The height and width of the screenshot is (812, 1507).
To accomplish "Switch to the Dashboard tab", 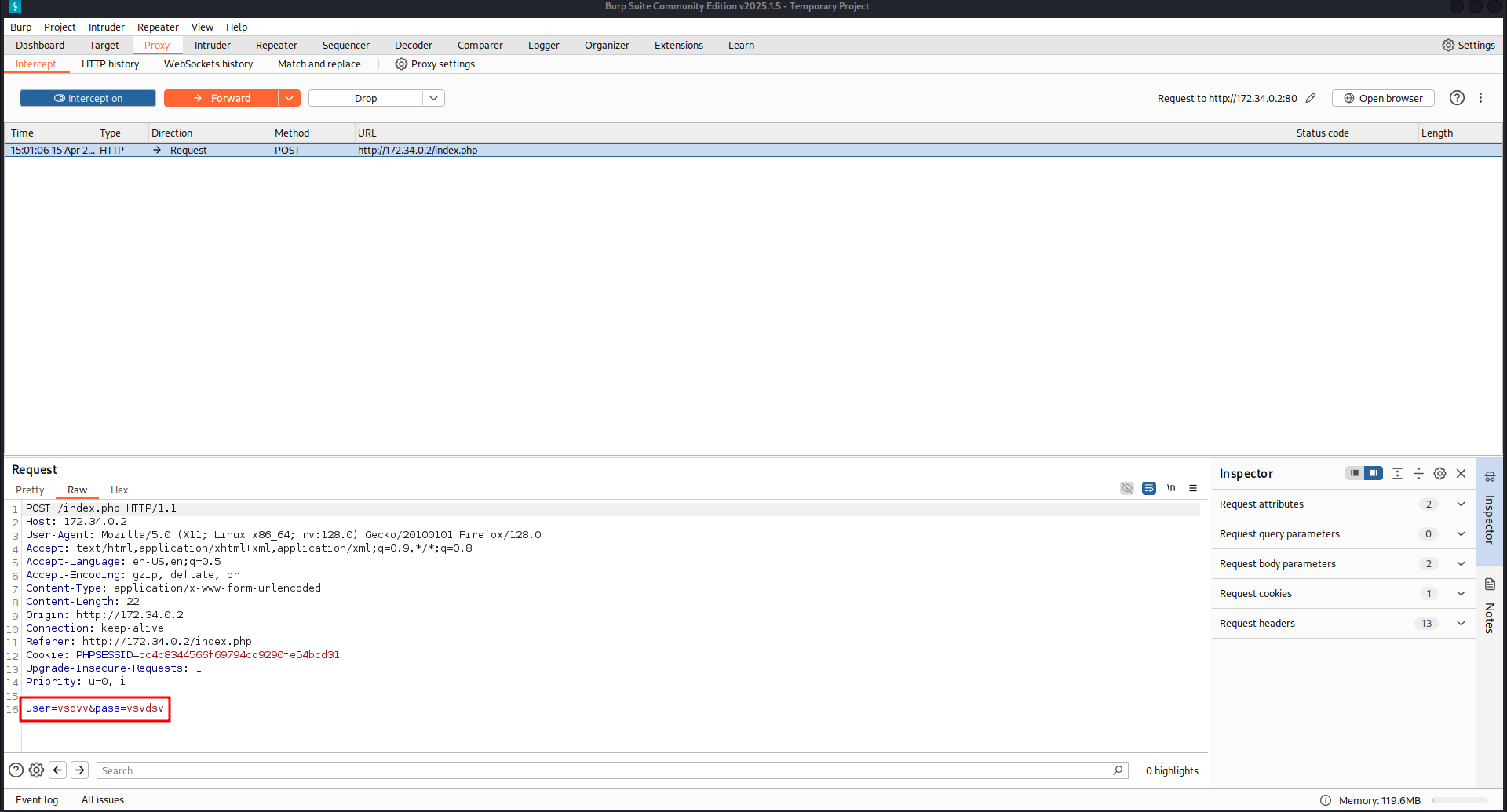I will pos(40,45).
